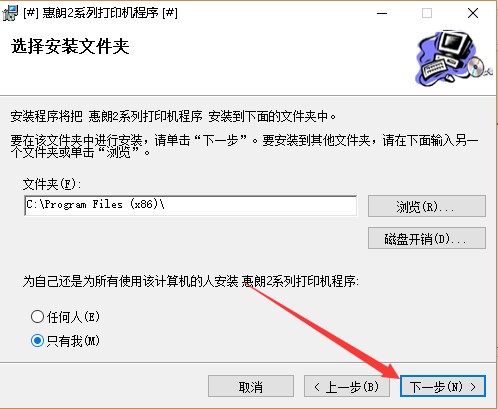Image resolution: width=498 pixels, height=409 pixels.
Task: Click the 文件夹(F): label
Action: [x=52, y=184]
